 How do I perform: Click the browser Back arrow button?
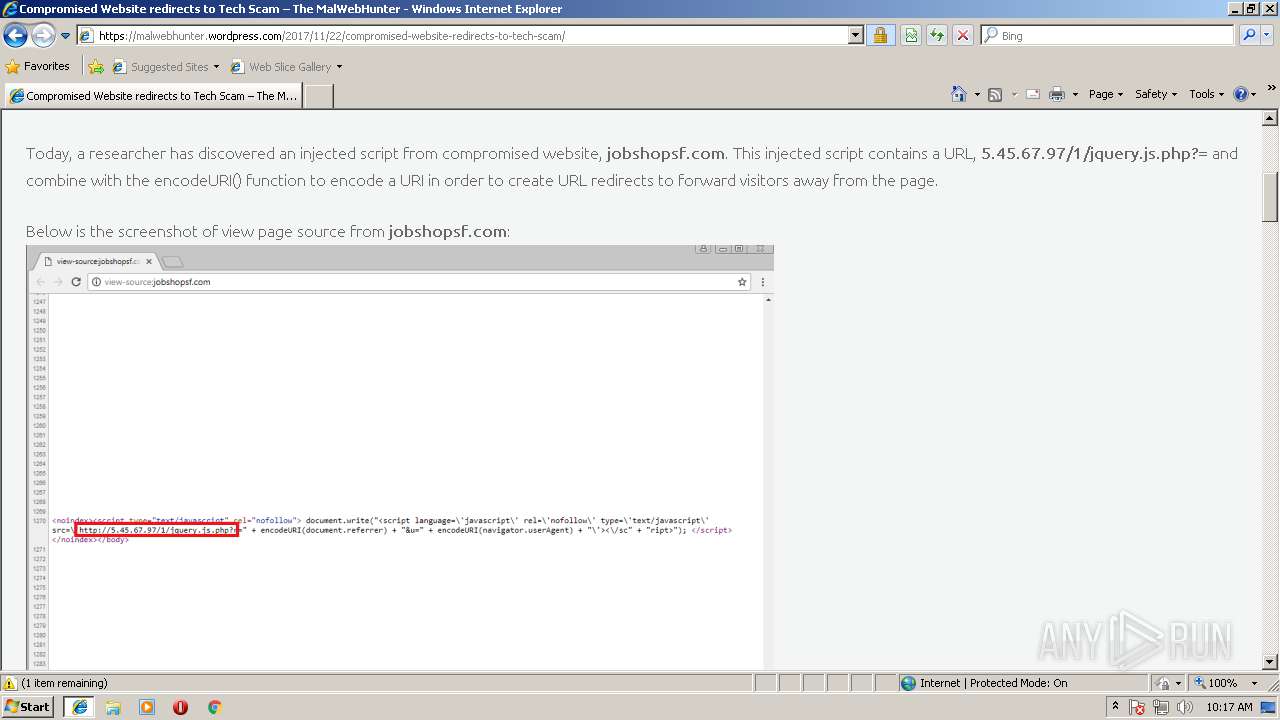(15, 36)
